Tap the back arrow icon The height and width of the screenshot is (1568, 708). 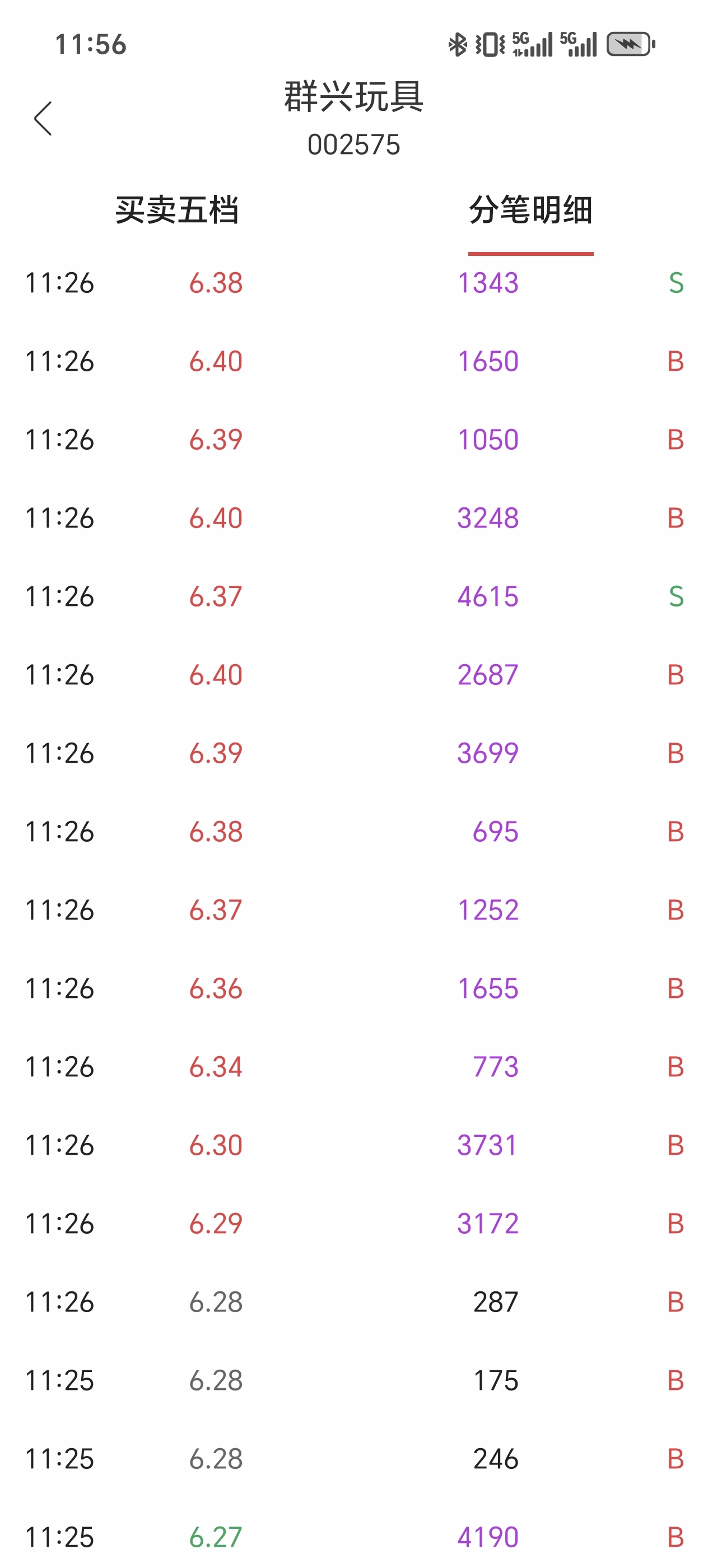click(x=43, y=119)
